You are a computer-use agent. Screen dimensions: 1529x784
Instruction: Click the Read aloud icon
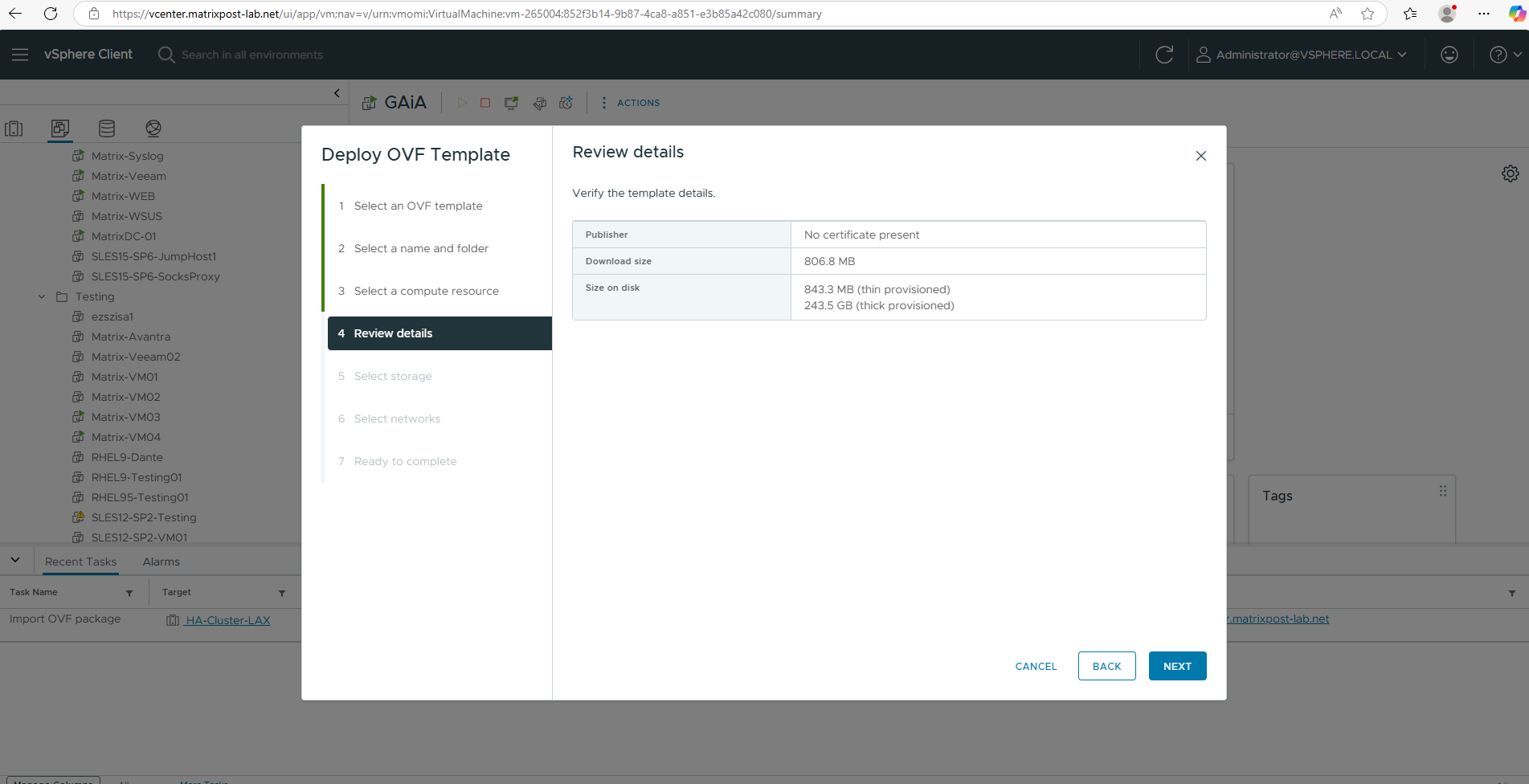point(1335,14)
